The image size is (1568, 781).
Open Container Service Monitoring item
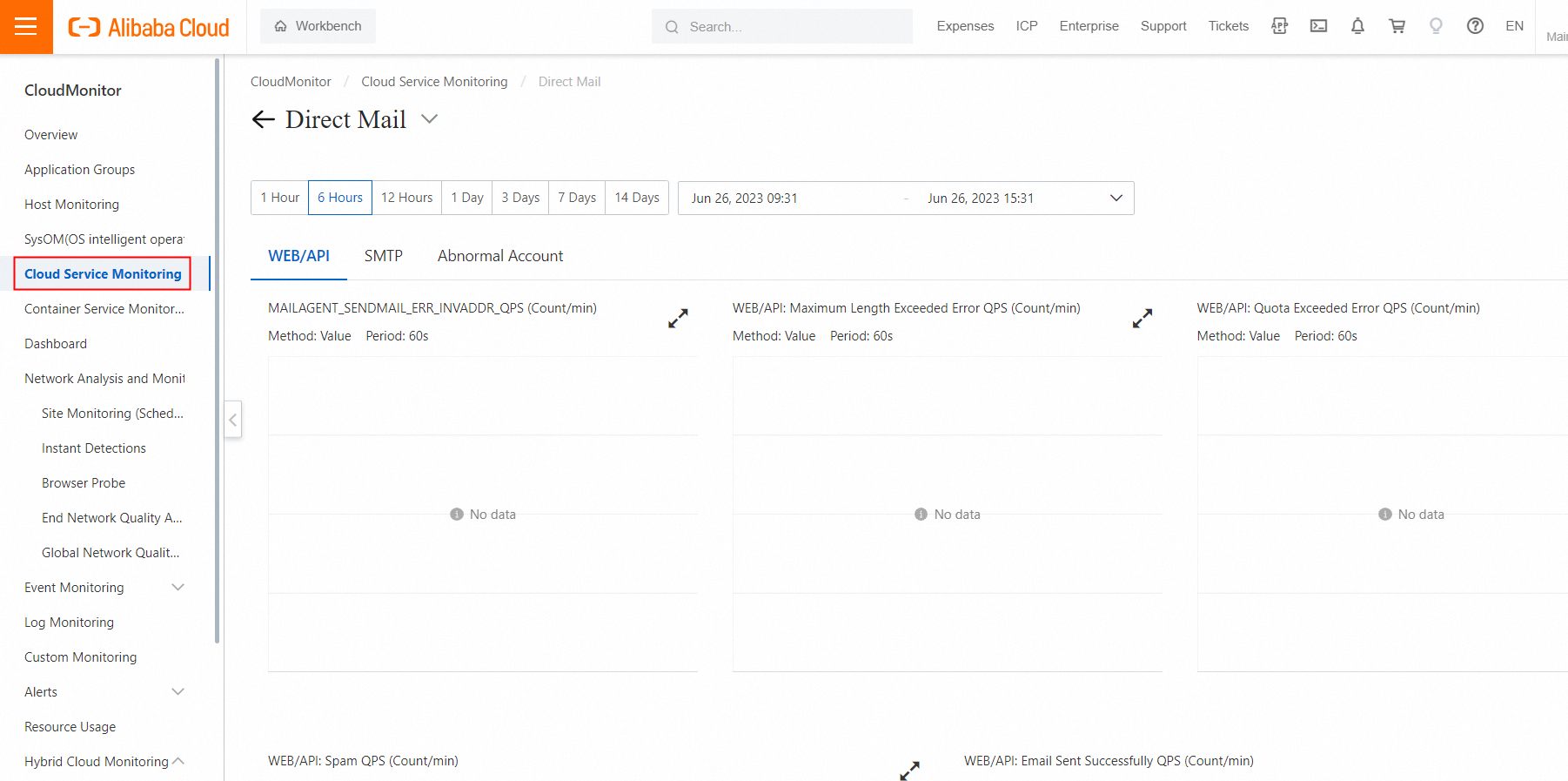[104, 309]
